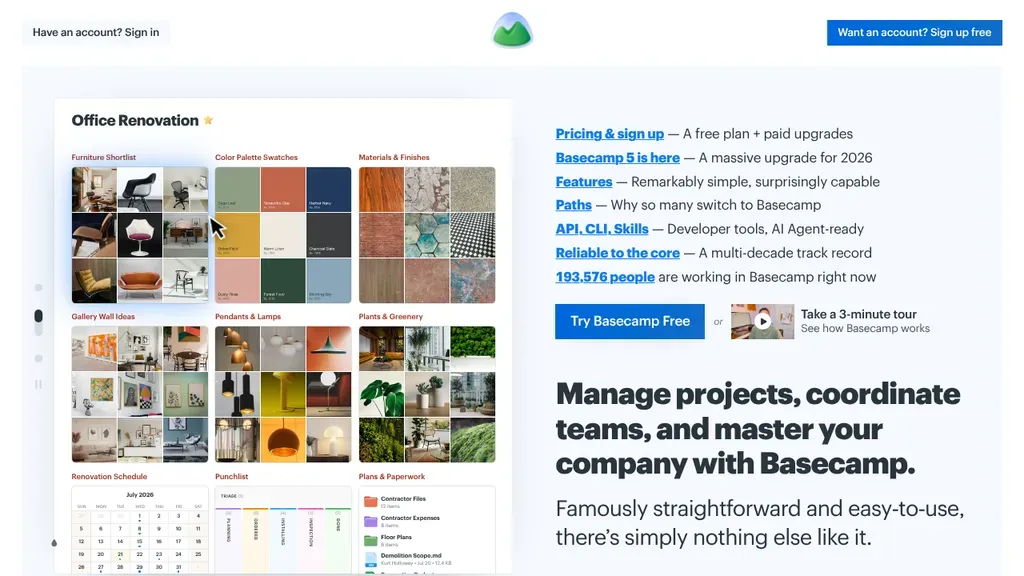Select July 21 on the calendar
1024x576 pixels.
click(120, 554)
